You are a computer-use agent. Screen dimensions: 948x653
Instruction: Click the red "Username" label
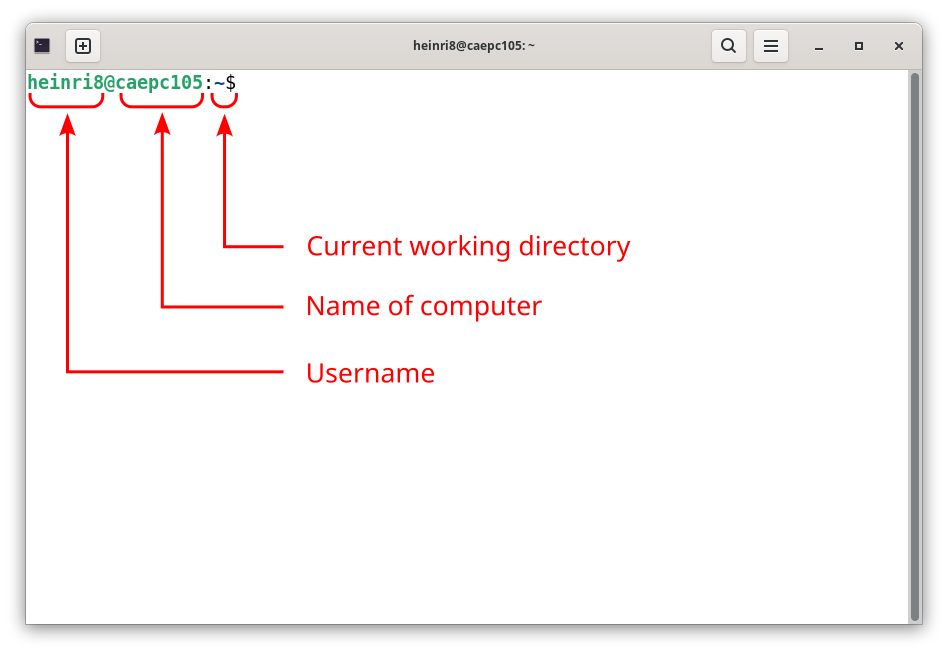370,373
